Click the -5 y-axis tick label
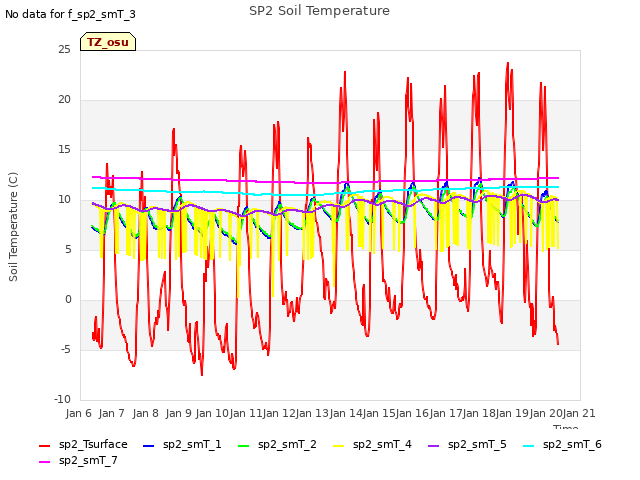This screenshot has height=480, width=640. point(66,350)
